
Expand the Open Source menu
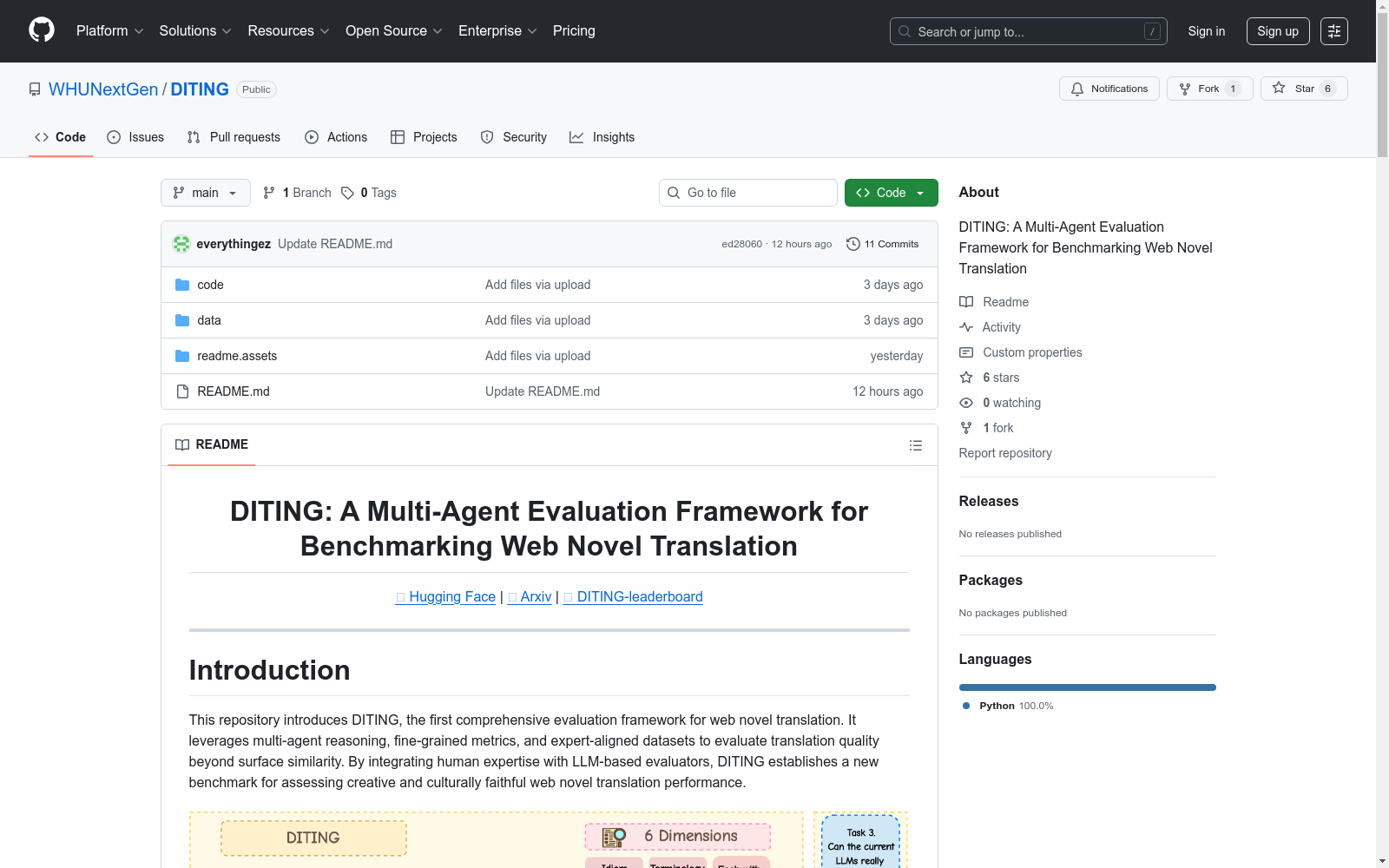(394, 31)
